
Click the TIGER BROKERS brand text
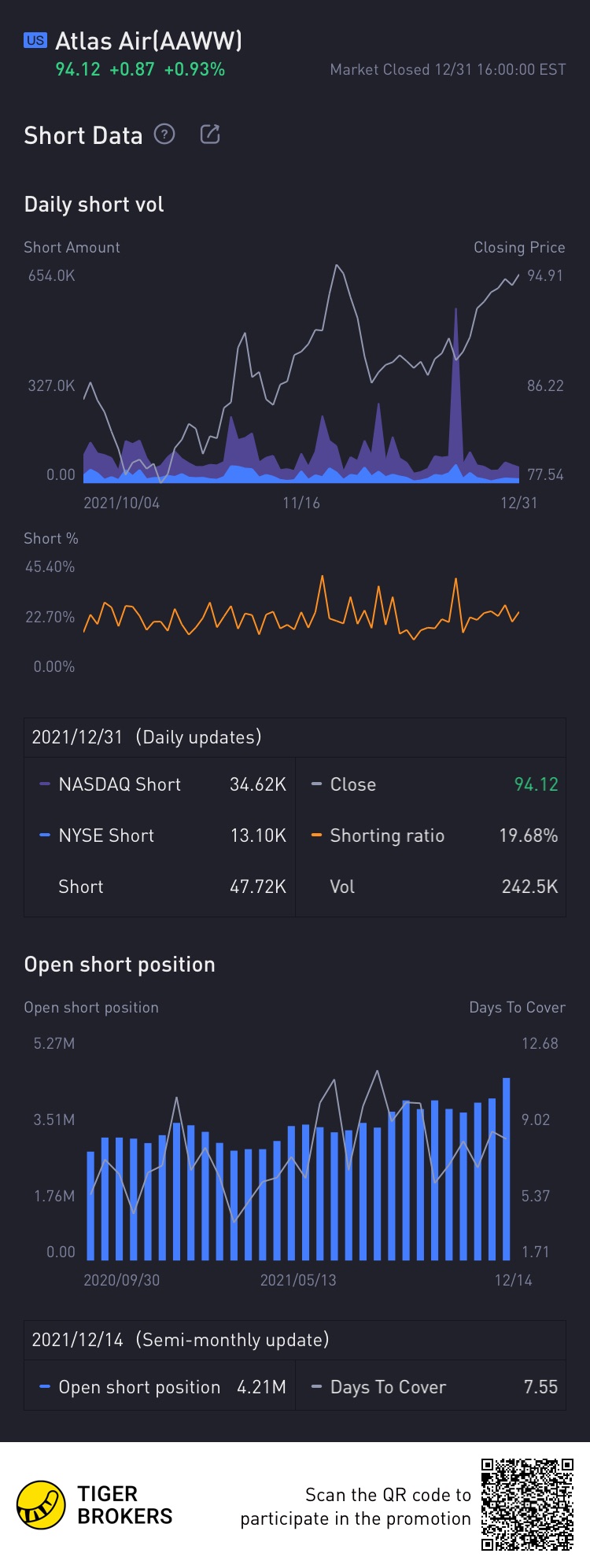pos(124,1505)
